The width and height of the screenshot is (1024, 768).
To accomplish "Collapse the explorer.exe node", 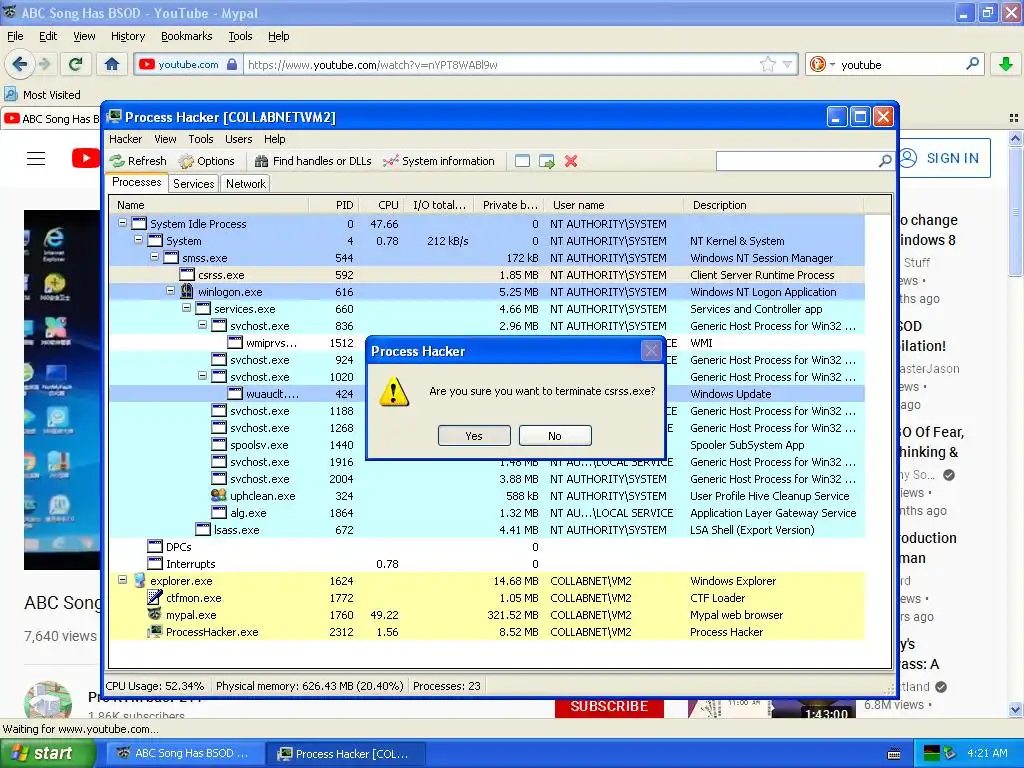I will 122,580.
